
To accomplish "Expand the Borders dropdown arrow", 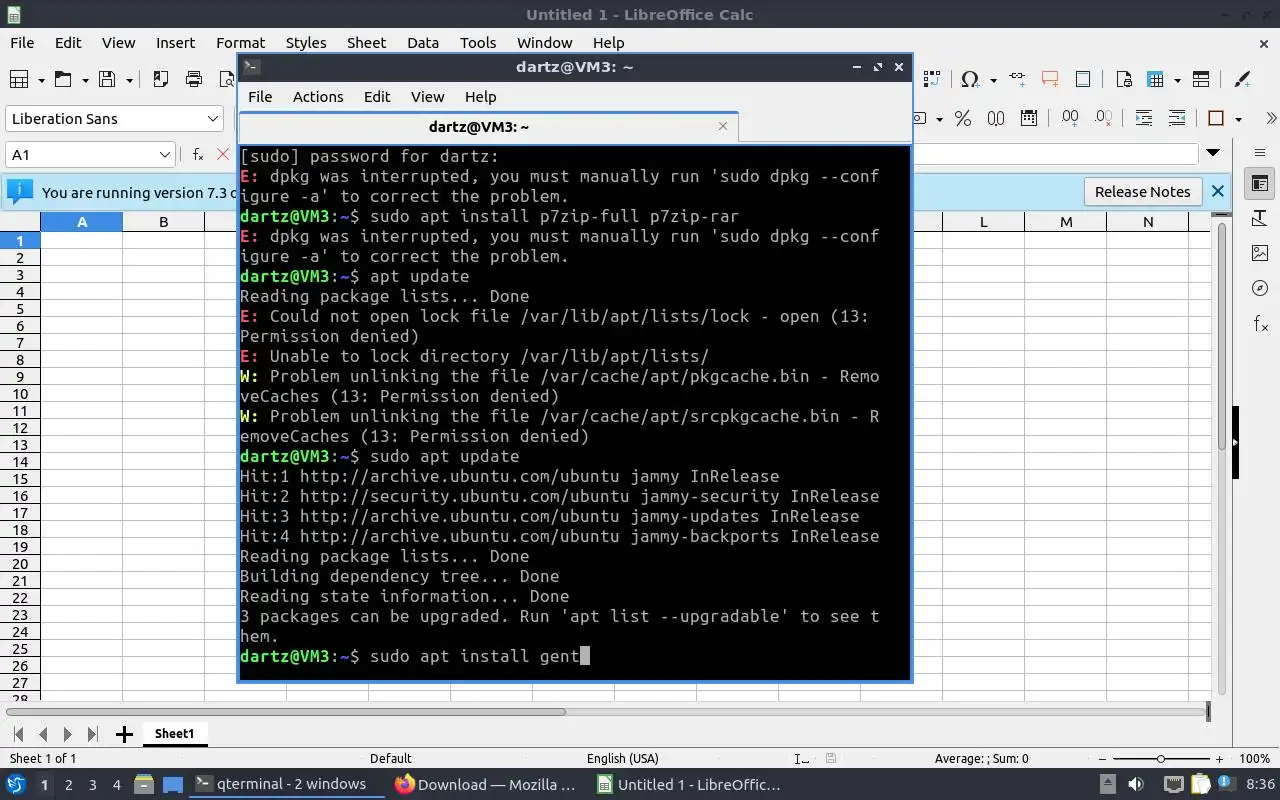I will point(1239,119).
